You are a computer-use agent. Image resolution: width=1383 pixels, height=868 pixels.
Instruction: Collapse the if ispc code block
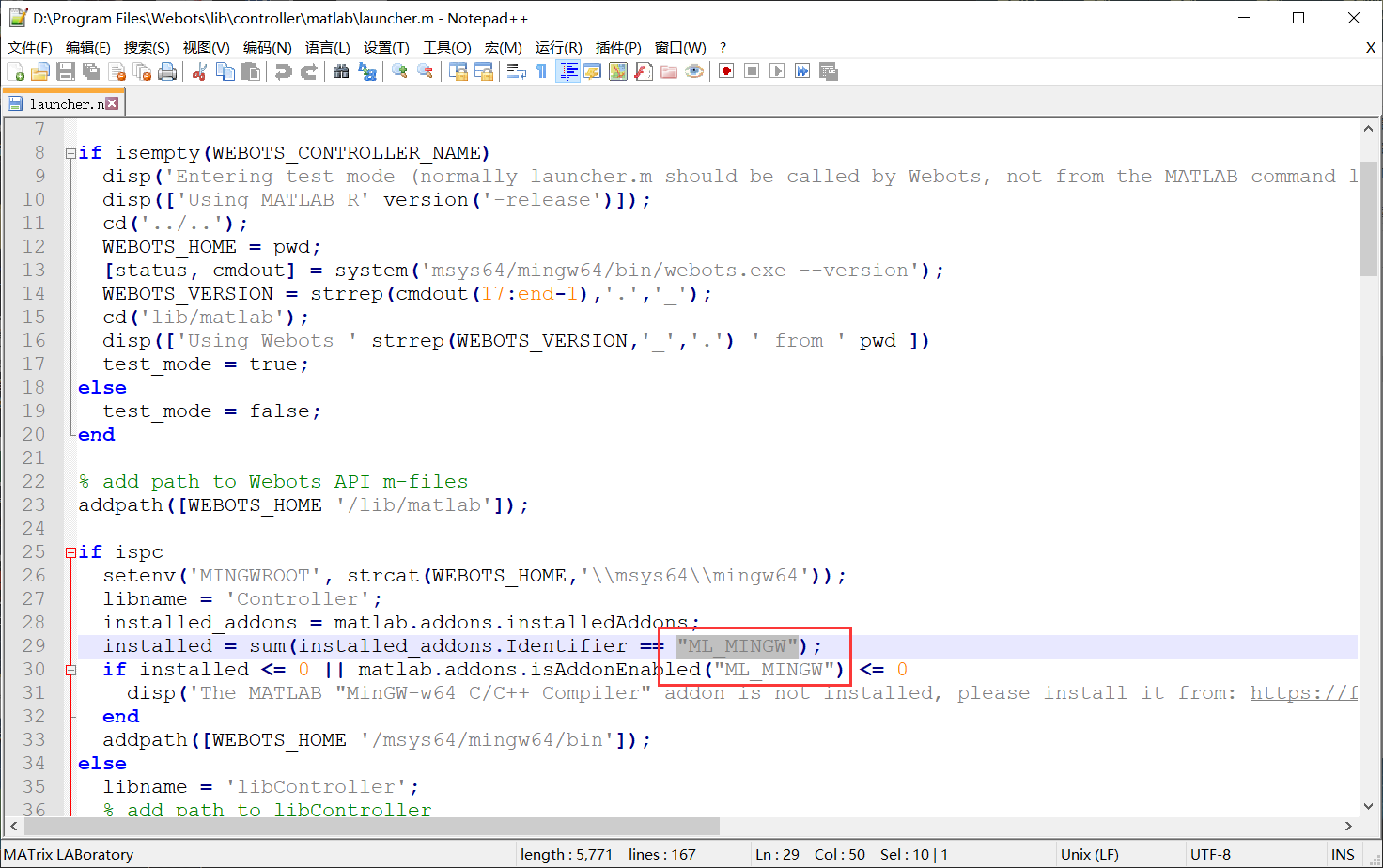pyautogui.click(x=70, y=551)
